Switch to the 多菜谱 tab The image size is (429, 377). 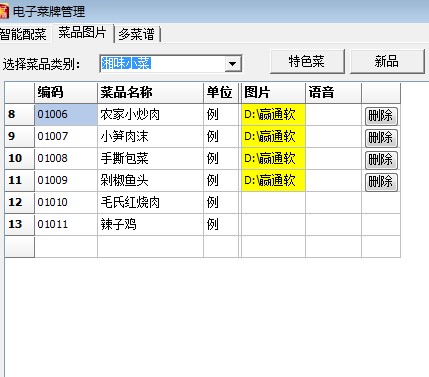coord(137,34)
